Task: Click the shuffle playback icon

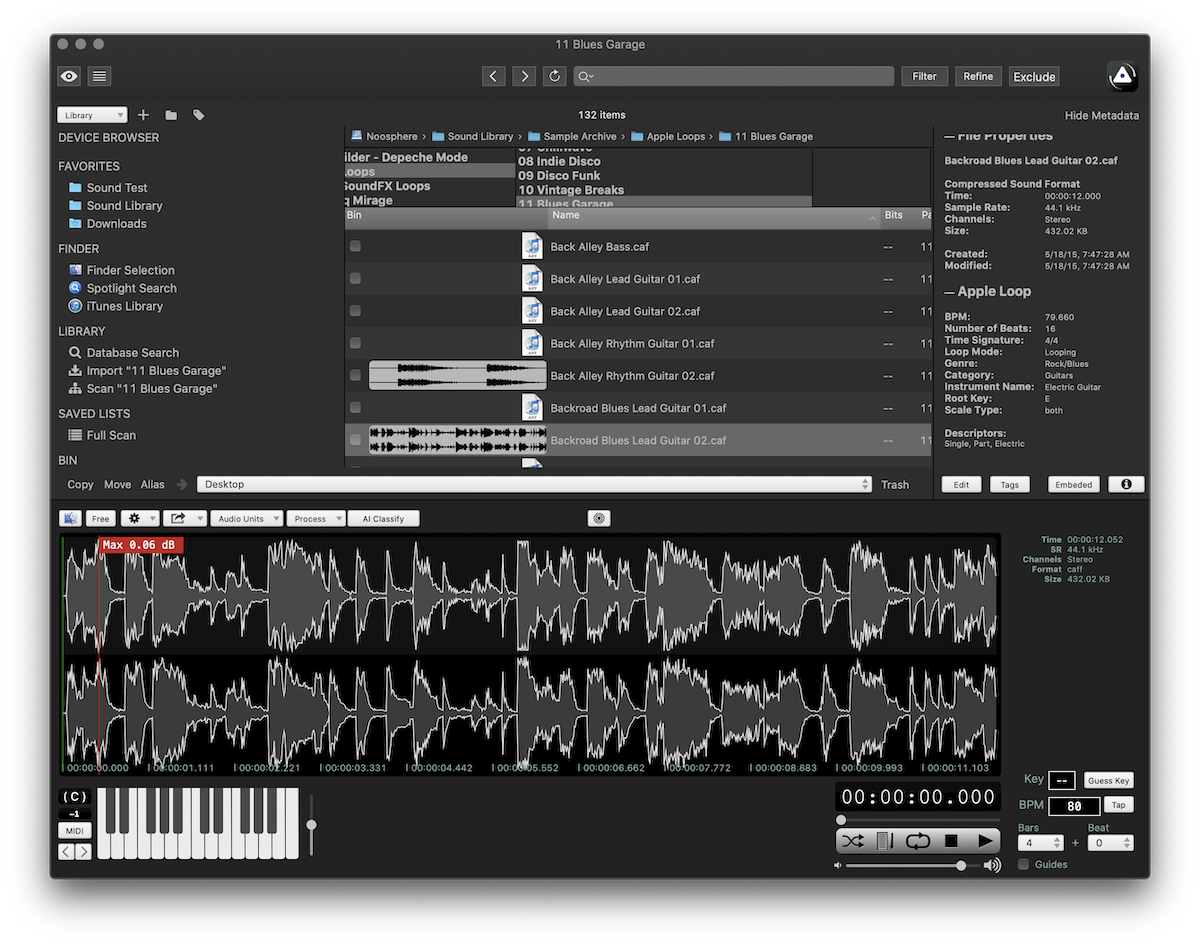Action: point(853,841)
